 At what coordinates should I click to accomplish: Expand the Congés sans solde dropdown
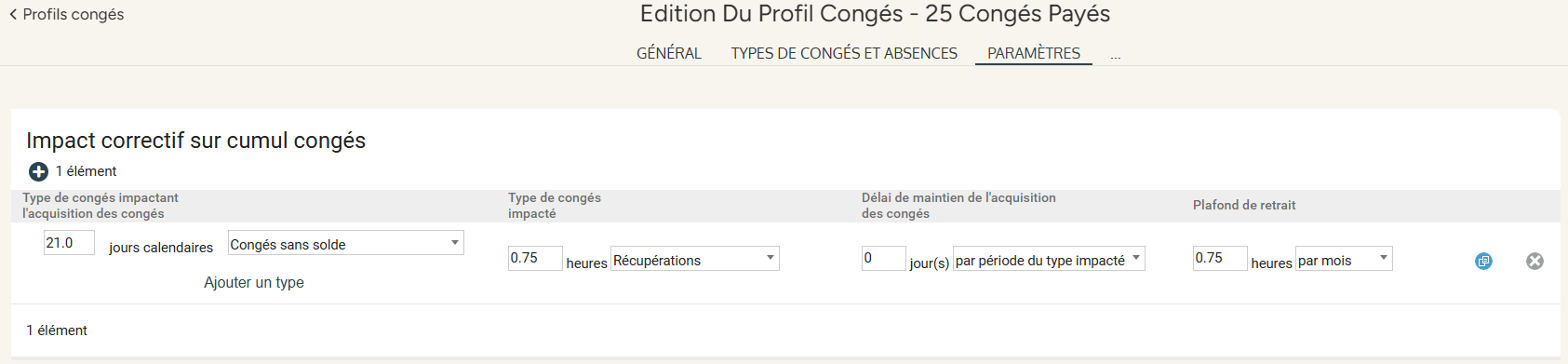click(346, 244)
